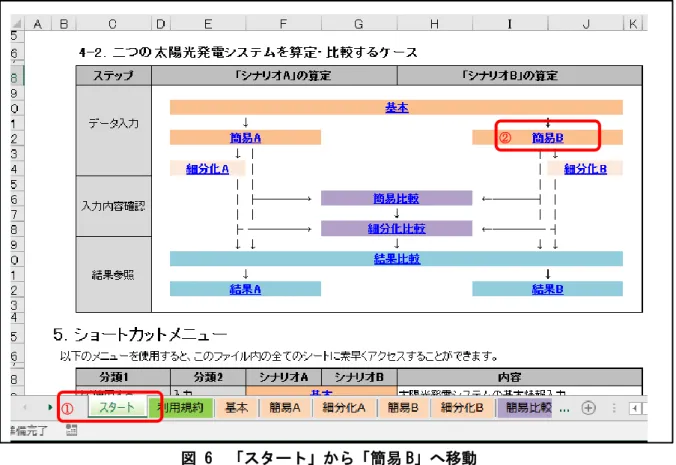The height and width of the screenshot is (465, 676).
Task: Click previous-sheet navigation arrow
Action: [x=25, y=407]
